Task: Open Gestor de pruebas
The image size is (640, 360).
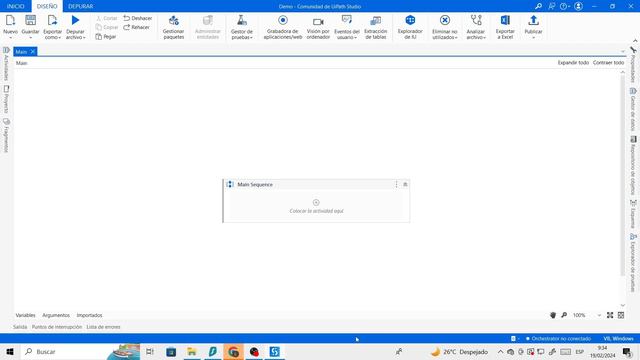Action: [242, 27]
